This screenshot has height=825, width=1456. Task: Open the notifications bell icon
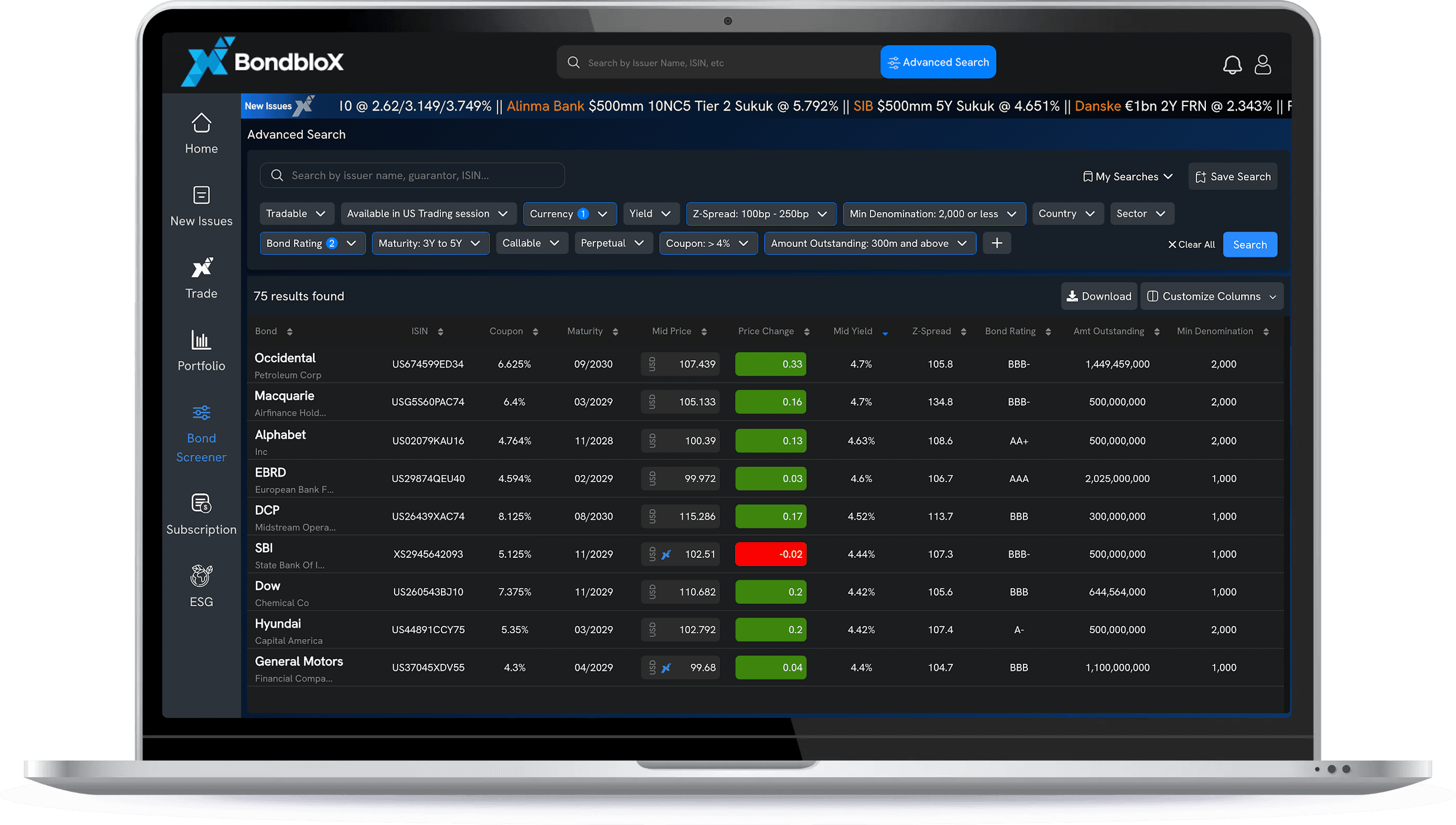[x=1232, y=64]
